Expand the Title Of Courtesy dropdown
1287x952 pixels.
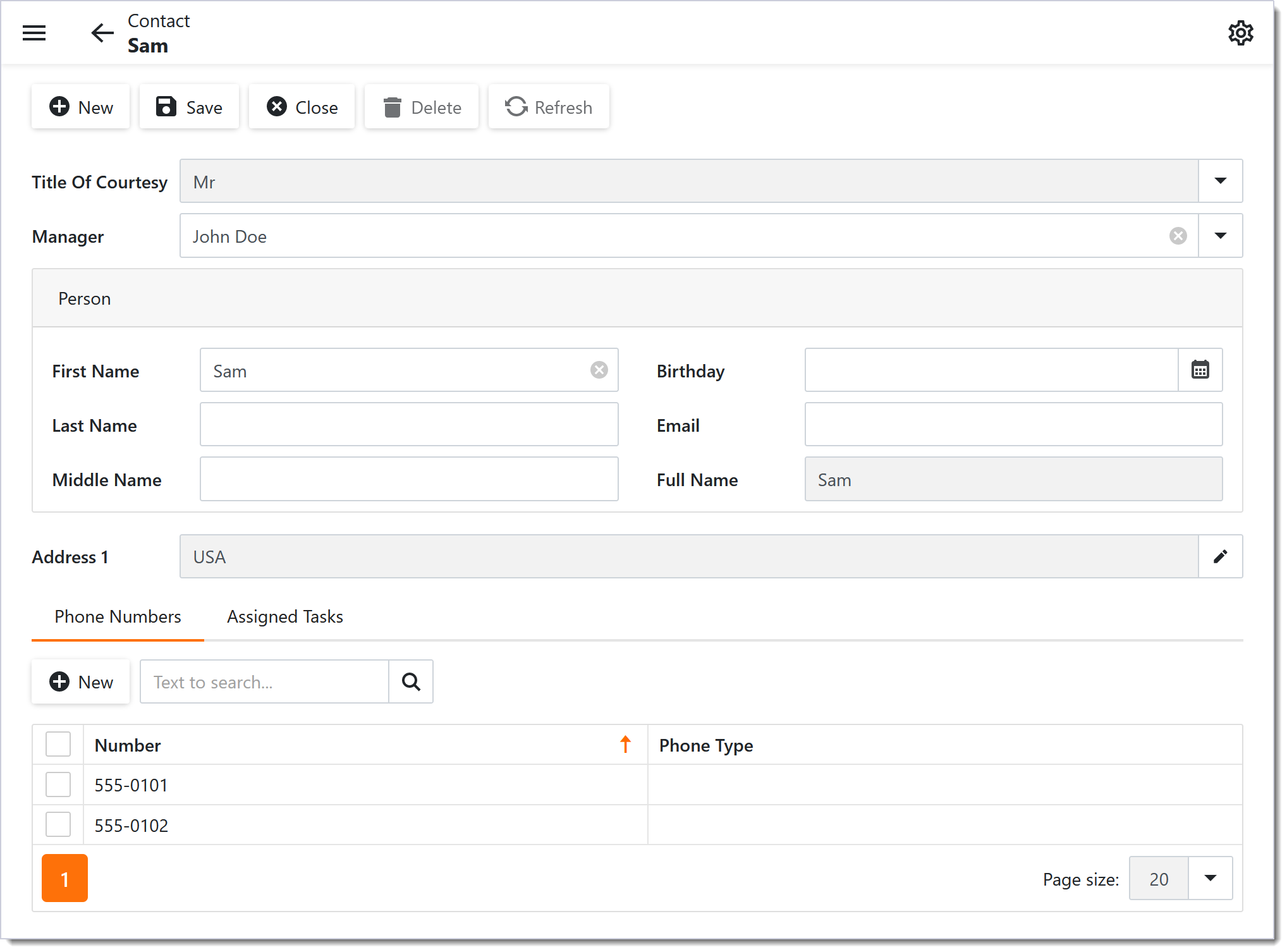coord(1220,181)
